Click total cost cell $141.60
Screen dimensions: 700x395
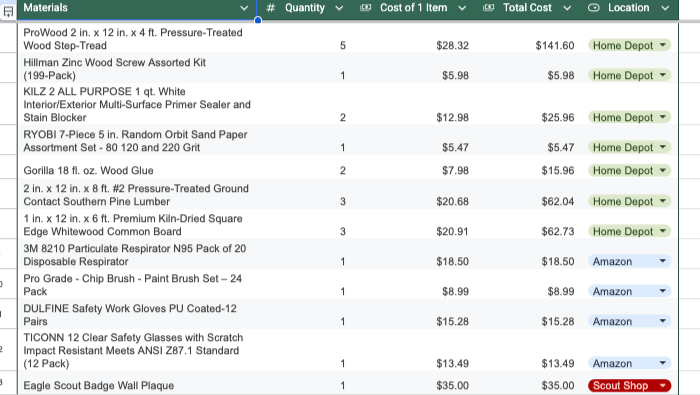click(555, 45)
